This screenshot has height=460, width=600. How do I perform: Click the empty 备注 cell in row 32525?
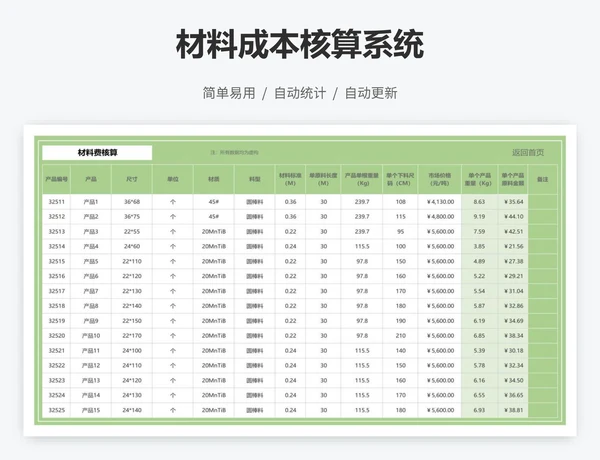[543, 410]
